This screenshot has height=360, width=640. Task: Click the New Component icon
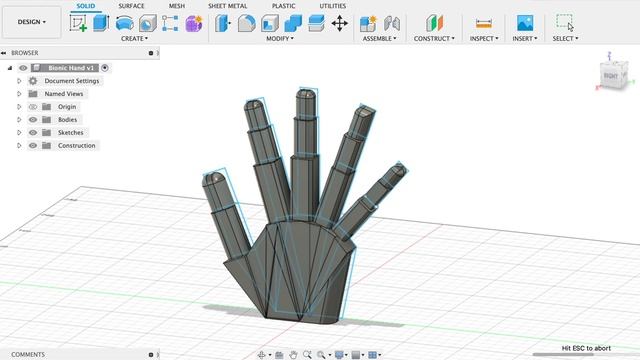tap(368, 23)
